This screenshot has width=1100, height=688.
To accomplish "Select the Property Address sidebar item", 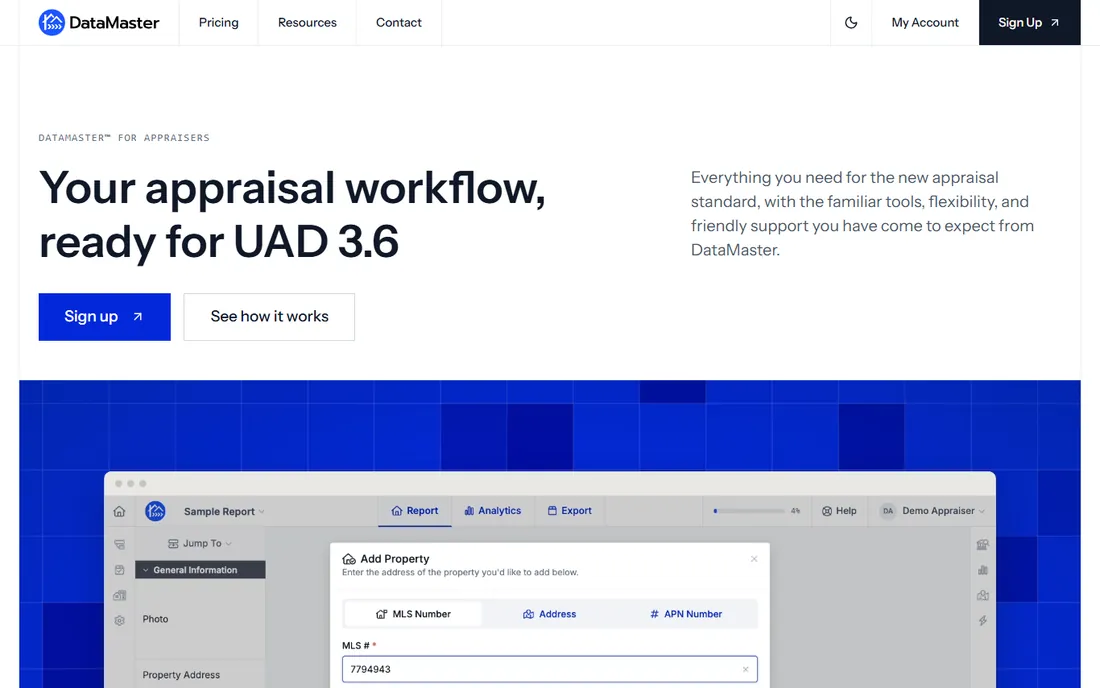I will 181,675.
